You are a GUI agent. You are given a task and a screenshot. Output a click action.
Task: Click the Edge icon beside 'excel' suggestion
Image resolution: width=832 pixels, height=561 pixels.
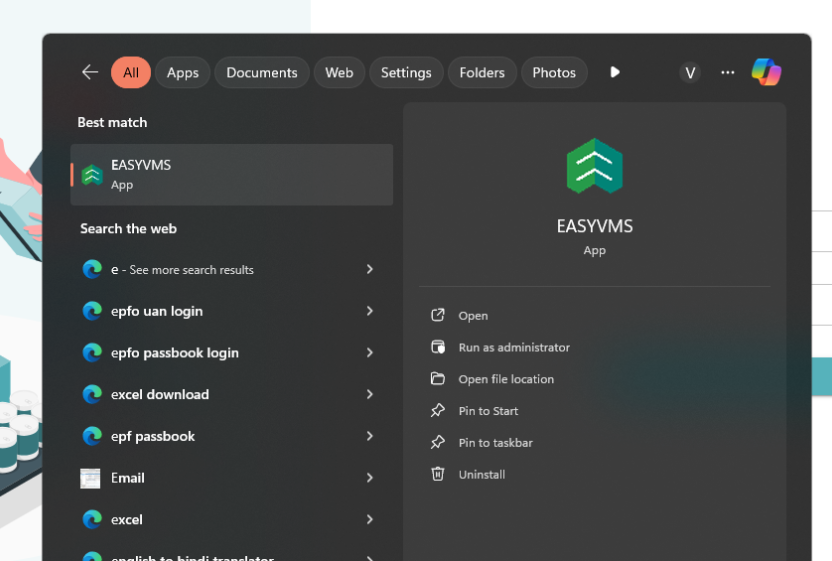point(92,519)
